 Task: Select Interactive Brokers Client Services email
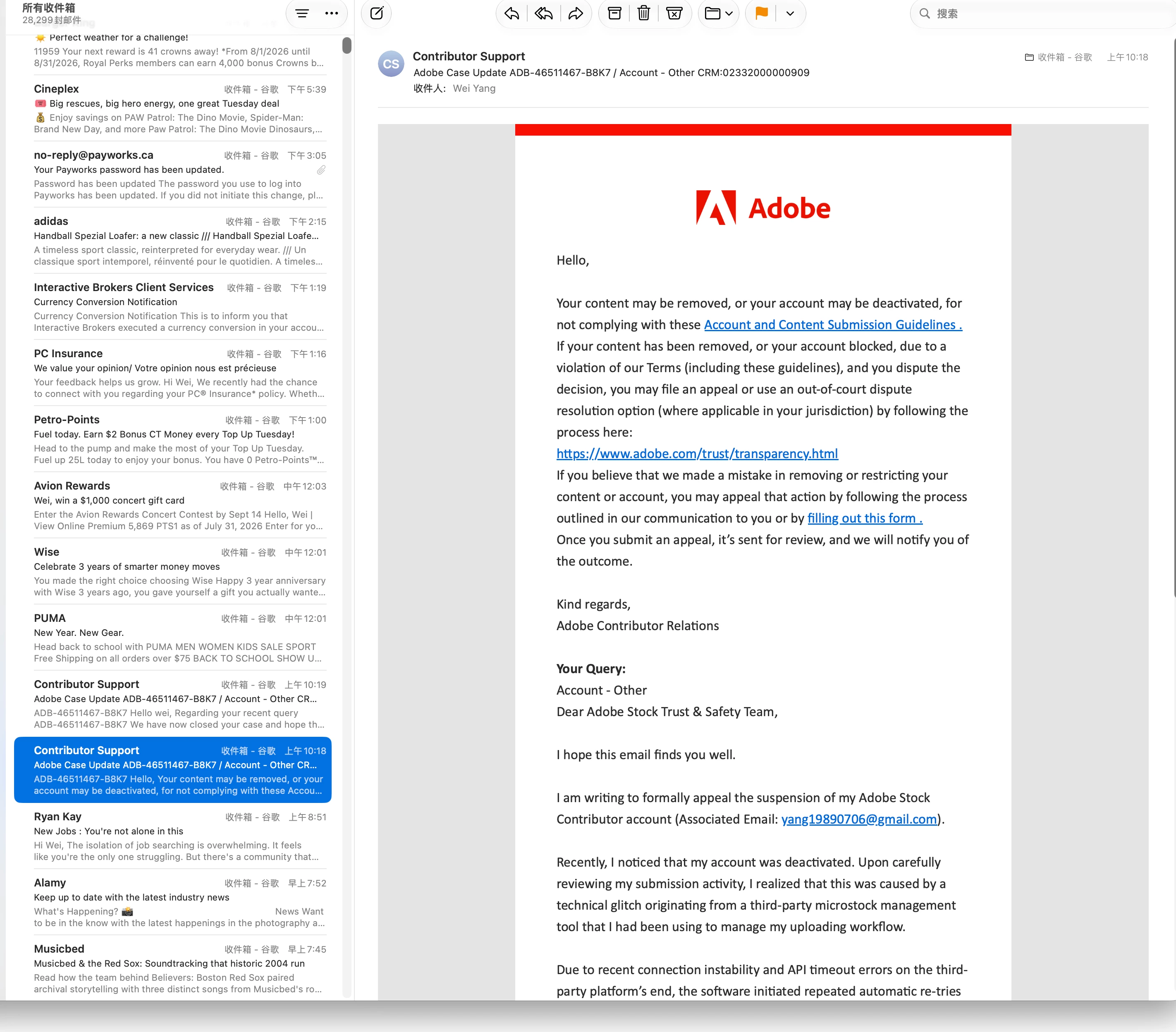point(179,307)
